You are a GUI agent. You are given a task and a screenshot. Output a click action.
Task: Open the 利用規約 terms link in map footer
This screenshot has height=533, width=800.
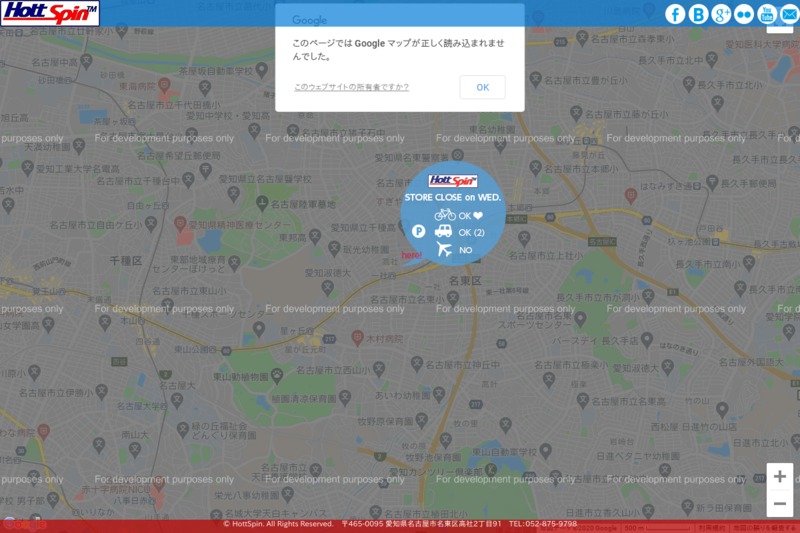click(710, 528)
